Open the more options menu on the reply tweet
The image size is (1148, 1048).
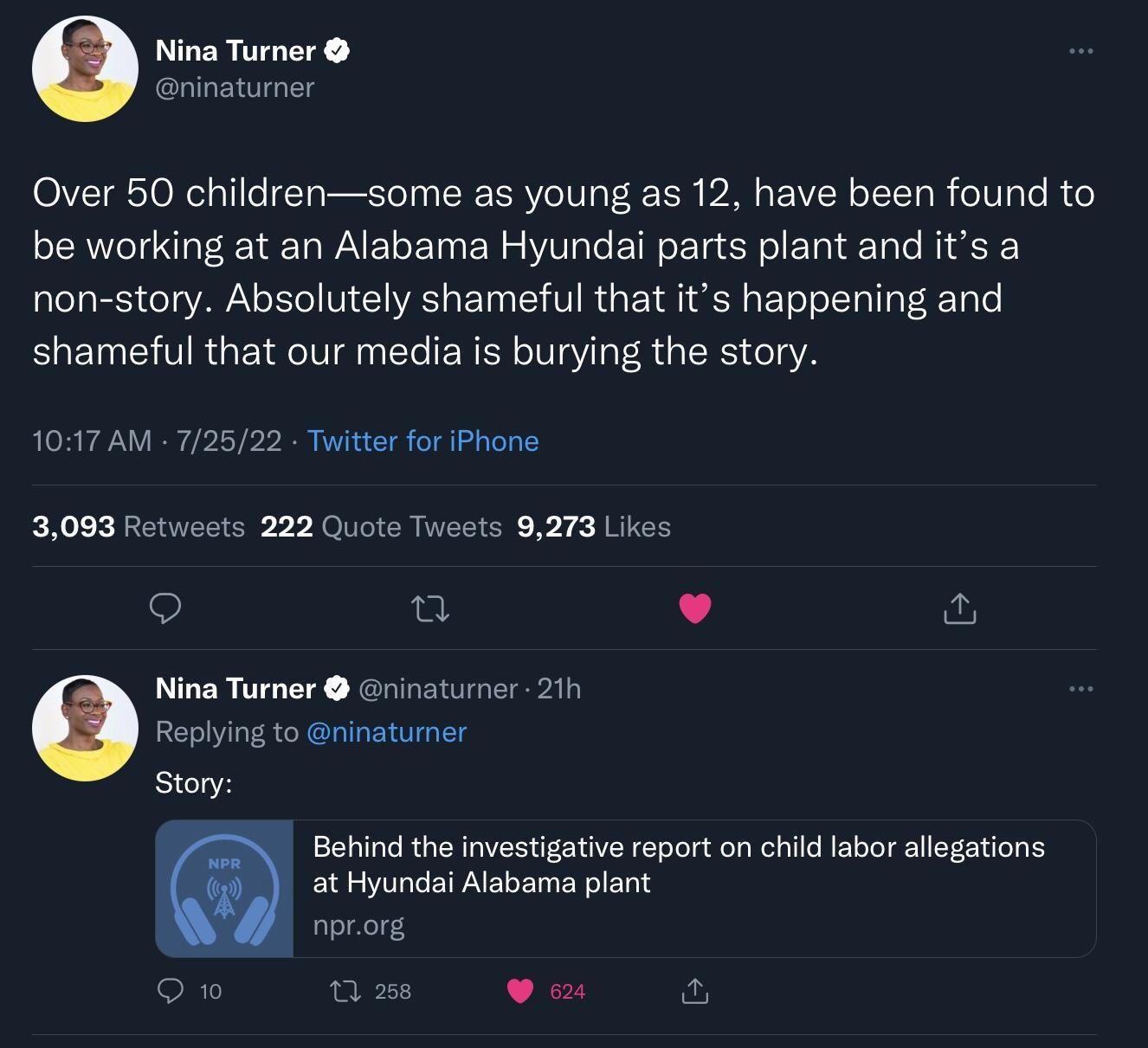coord(1079,688)
